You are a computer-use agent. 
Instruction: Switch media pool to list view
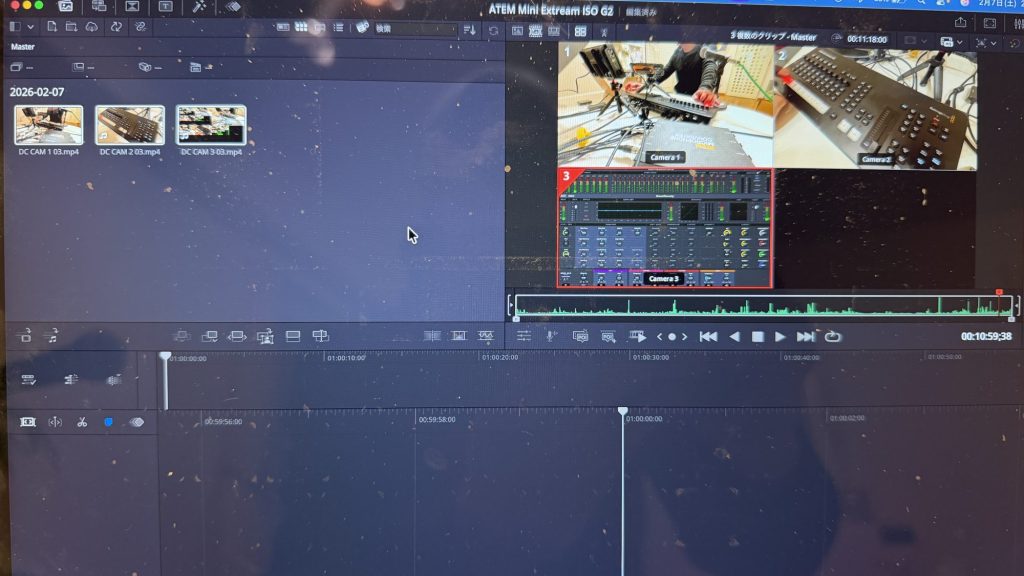340,28
